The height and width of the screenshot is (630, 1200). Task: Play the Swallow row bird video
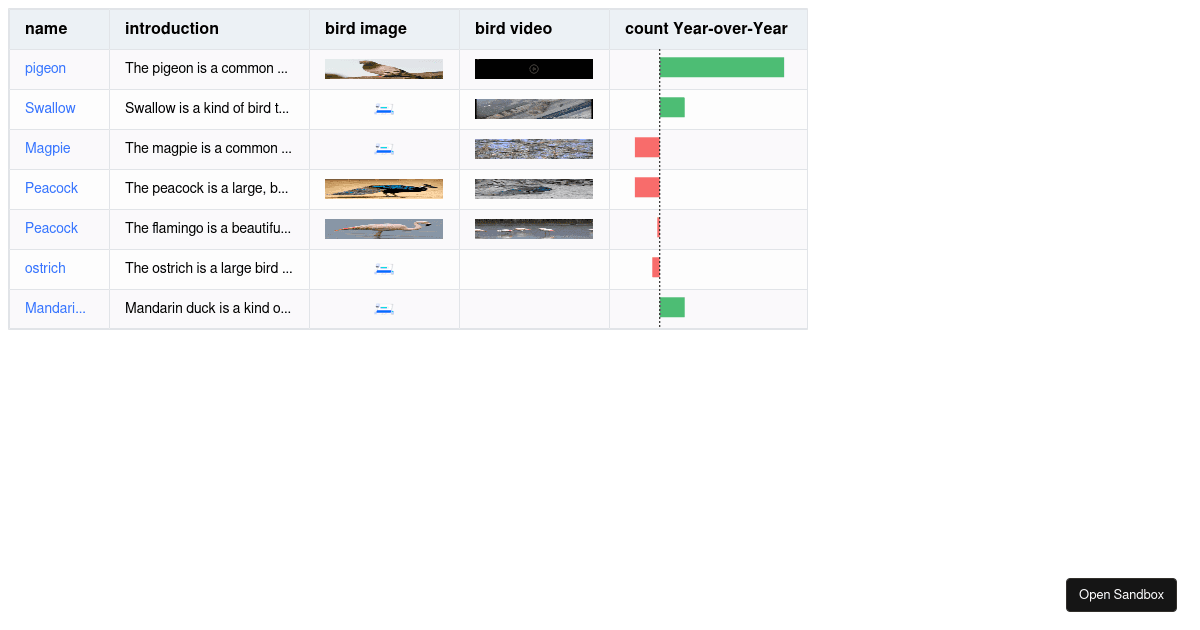(534, 109)
